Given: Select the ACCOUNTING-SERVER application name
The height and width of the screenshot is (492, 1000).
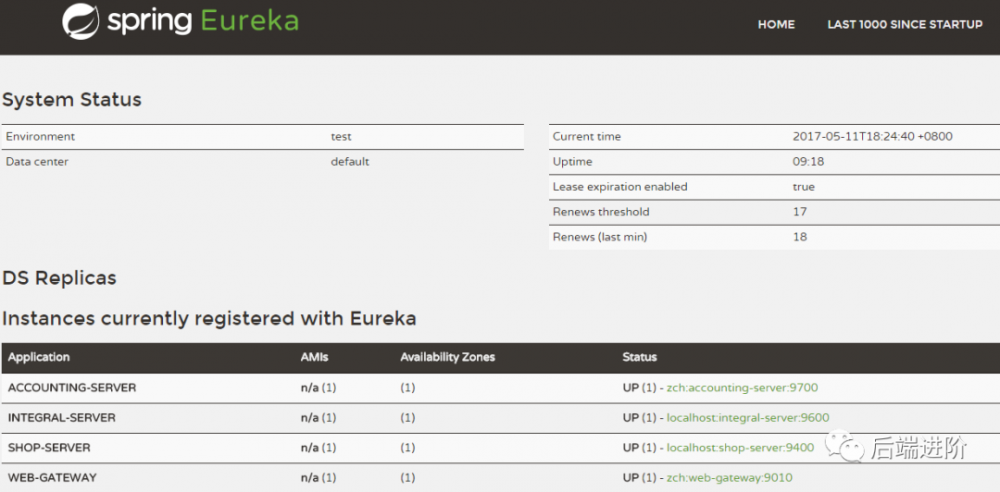Looking at the screenshot, I should pyautogui.click(x=72, y=387).
